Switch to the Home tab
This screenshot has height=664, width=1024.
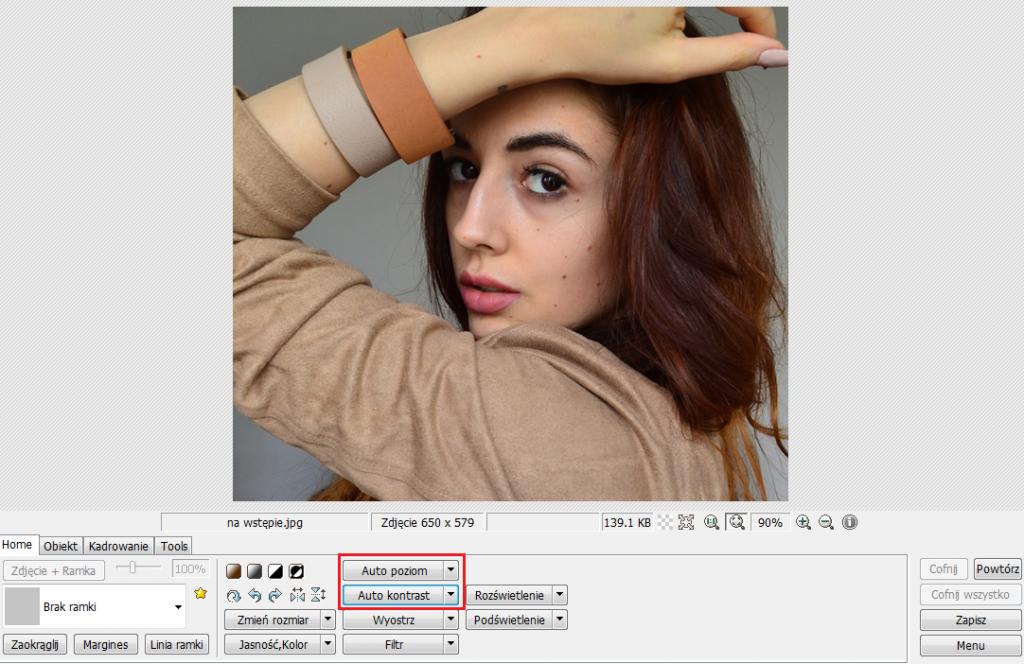[x=17, y=545]
